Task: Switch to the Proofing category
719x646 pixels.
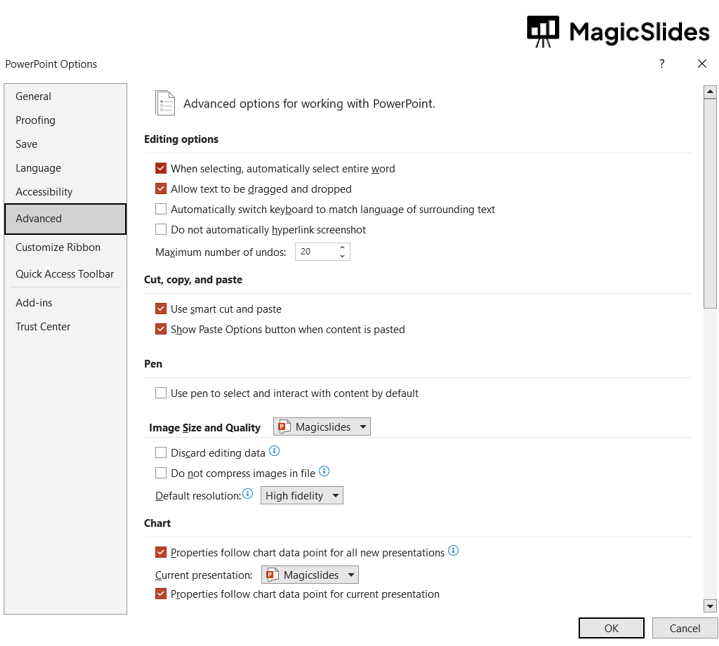Action: coord(36,120)
